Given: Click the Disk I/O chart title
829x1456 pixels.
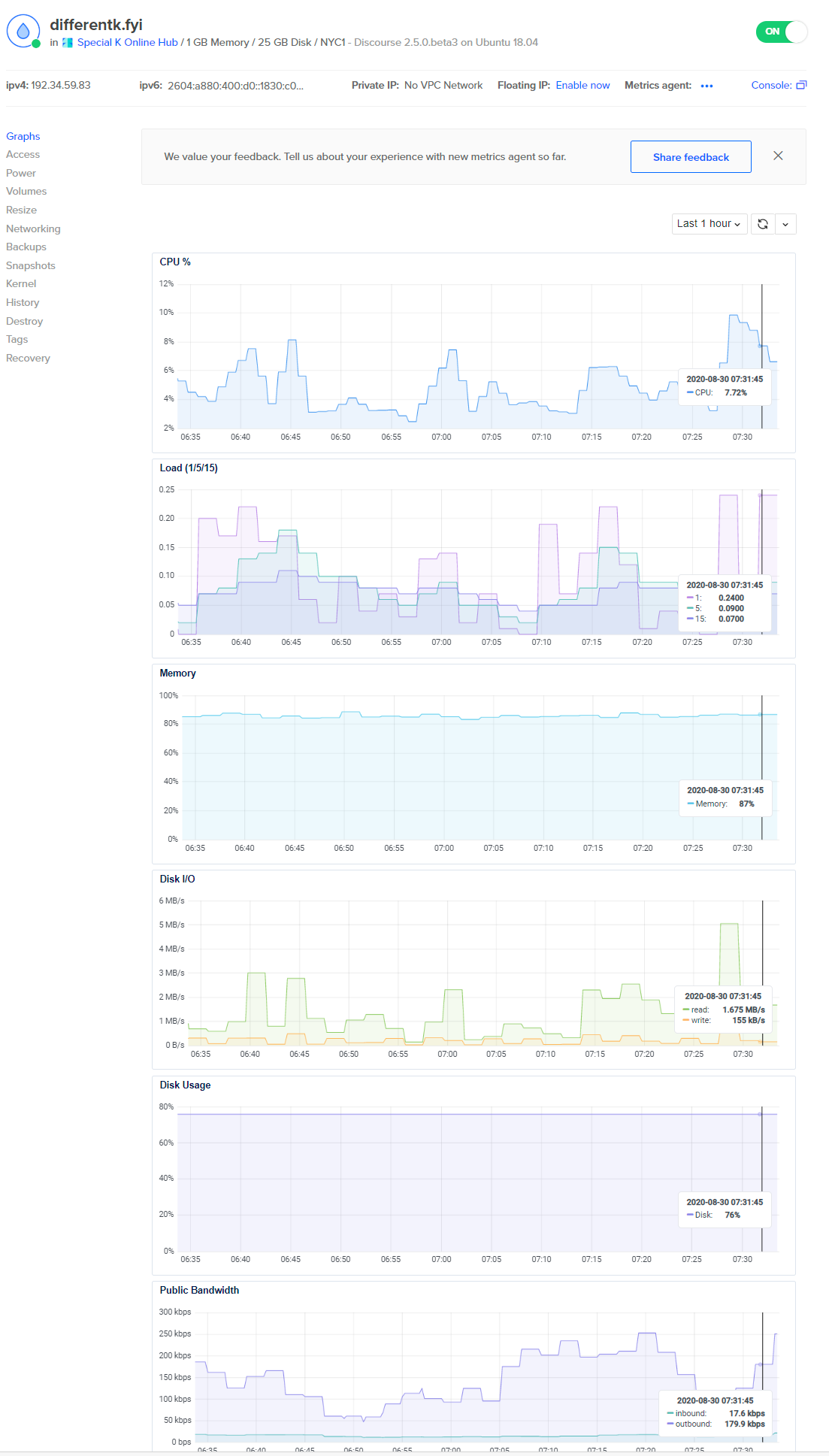Looking at the screenshot, I should pyautogui.click(x=177, y=879).
